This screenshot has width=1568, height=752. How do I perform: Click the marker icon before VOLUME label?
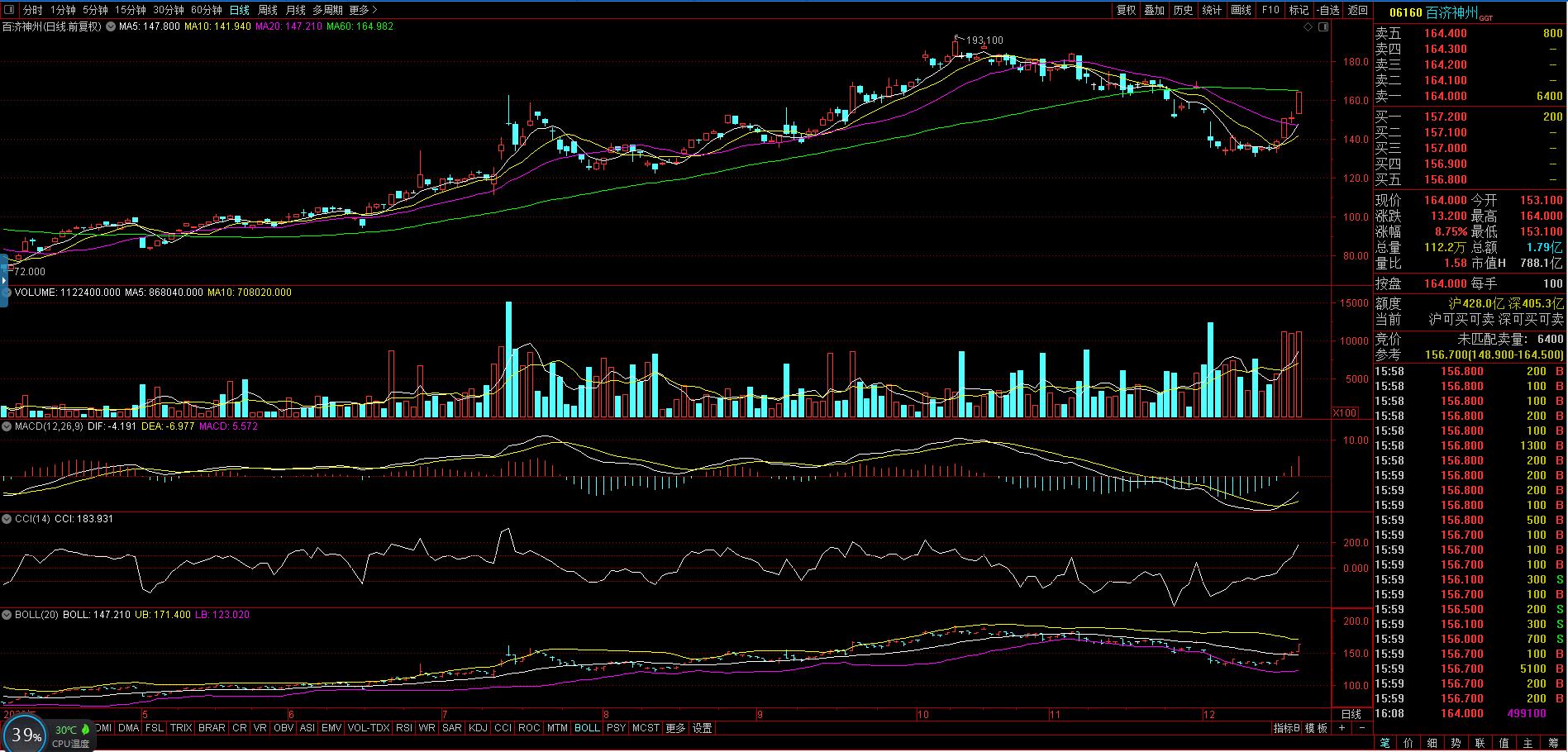(7, 293)
